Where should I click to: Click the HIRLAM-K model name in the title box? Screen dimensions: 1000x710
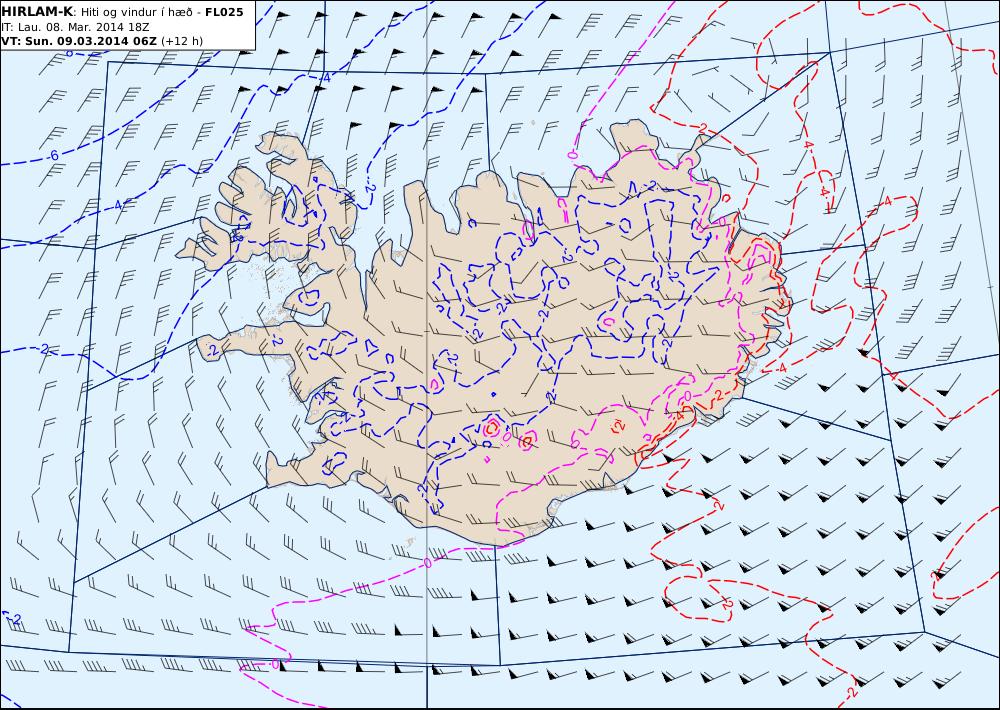point(37,12)
